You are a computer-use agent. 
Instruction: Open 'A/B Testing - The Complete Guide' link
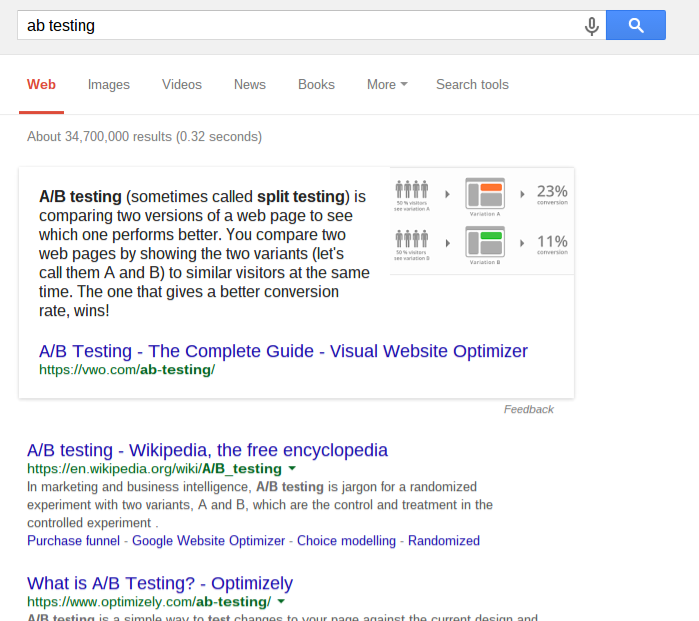[x=283, y=351]
